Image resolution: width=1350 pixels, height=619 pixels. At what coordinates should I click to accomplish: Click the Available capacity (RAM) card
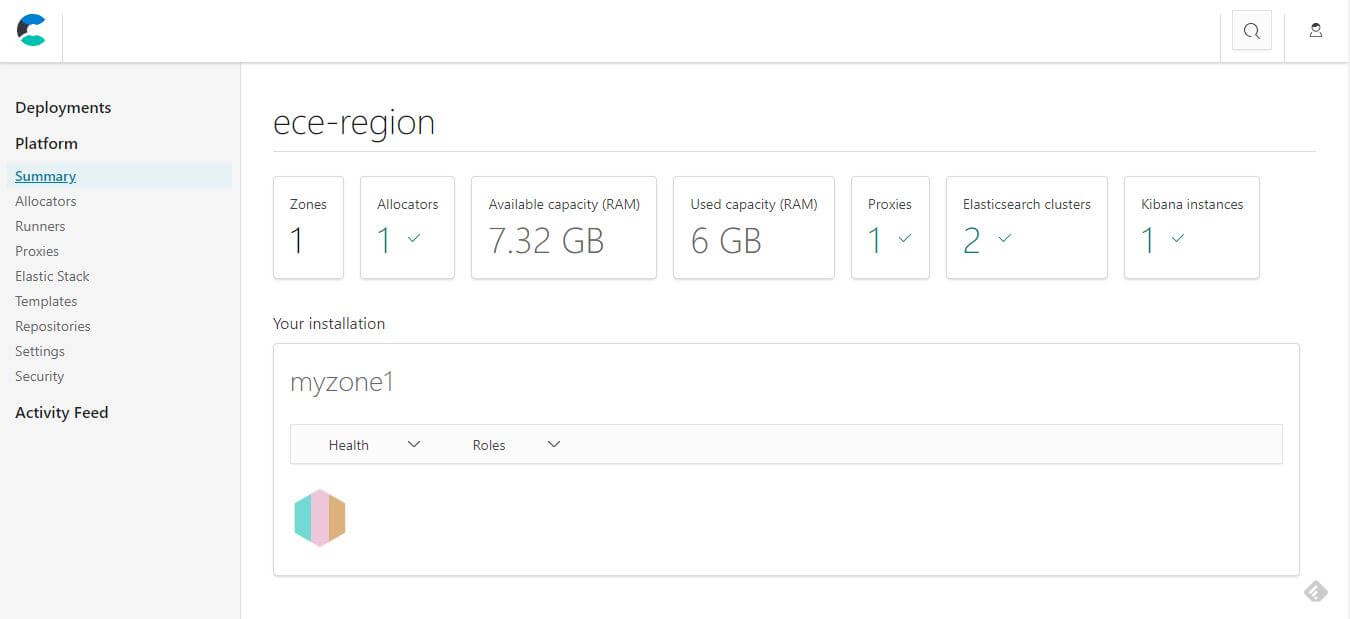[564, 227]
